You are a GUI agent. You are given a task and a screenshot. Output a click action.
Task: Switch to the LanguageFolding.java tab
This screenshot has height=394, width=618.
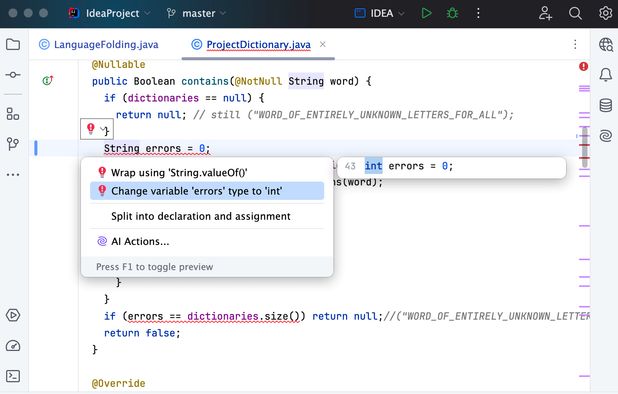[x=99, y=45]
